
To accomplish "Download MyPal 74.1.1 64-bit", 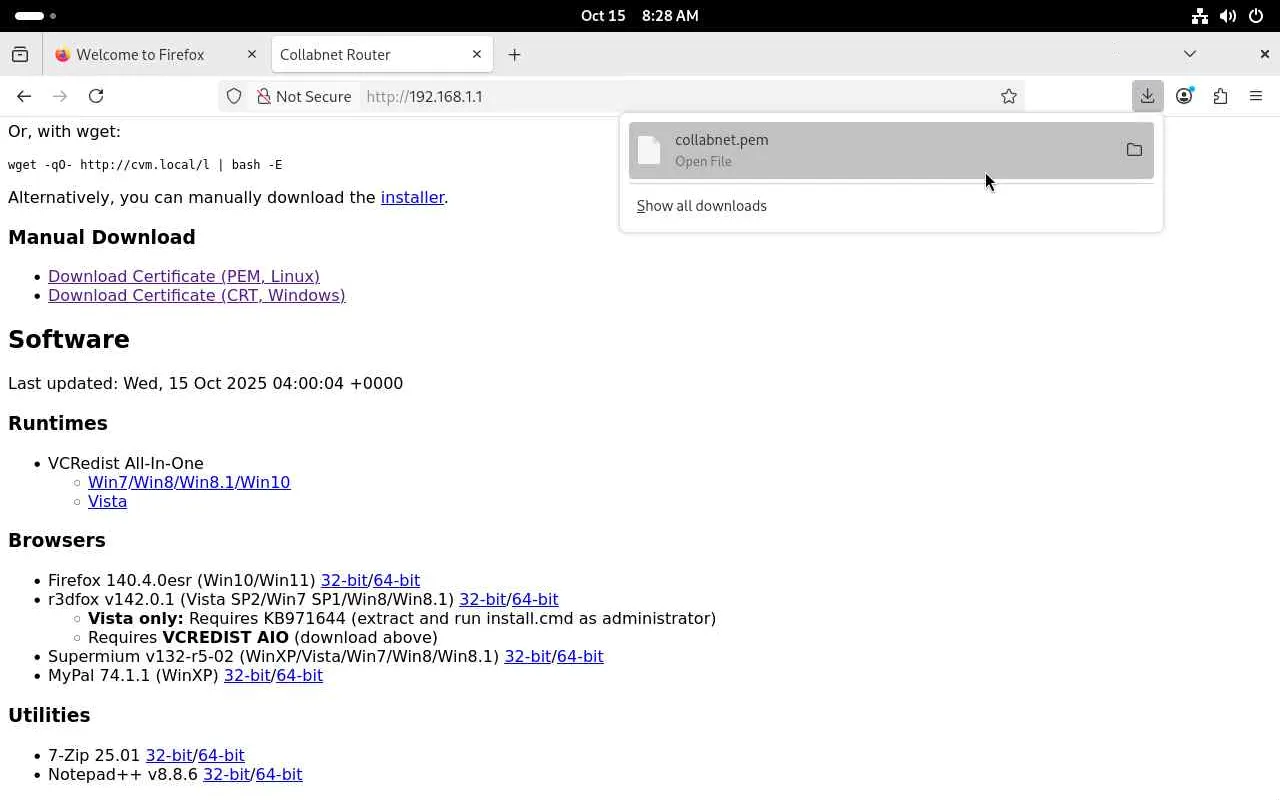I will point(300,675).
